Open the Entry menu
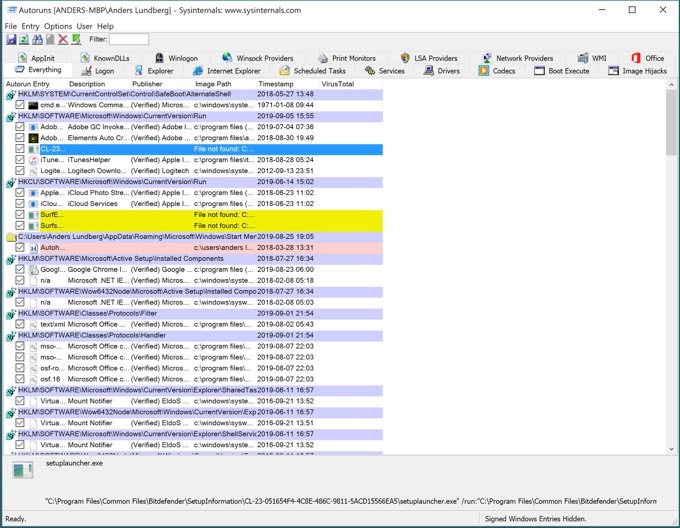Image resolution: width=680 pixels, height=528 pixels. [x=31, y=26]
